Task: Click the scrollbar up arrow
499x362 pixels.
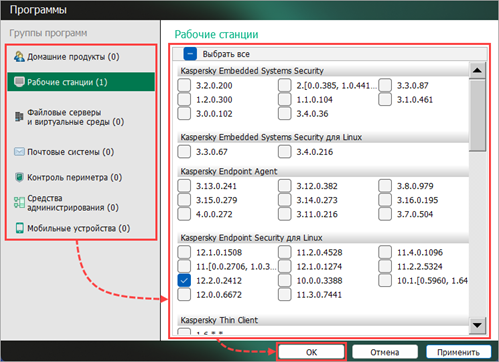Action: [x=477, y=70]
